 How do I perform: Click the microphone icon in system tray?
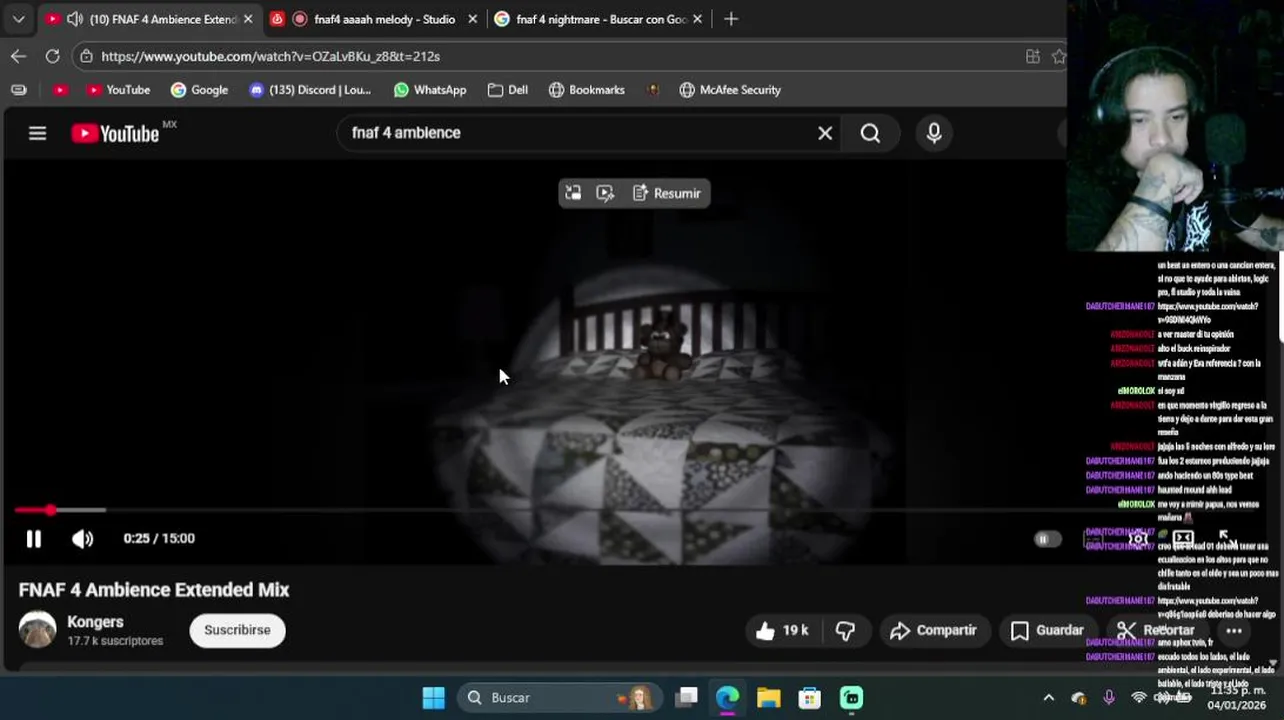(x=1108, y=697)
